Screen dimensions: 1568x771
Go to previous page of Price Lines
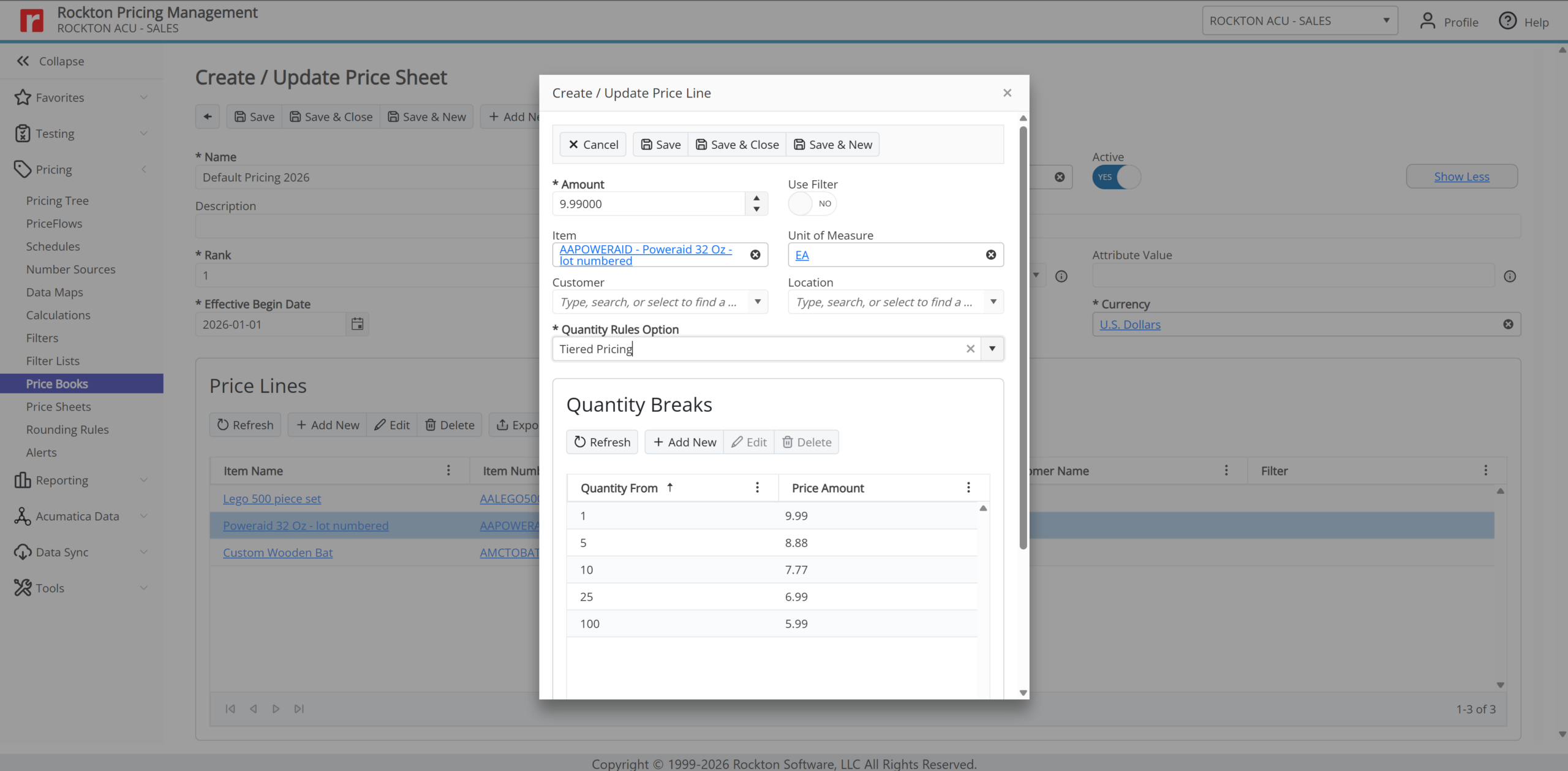(253, 708)
